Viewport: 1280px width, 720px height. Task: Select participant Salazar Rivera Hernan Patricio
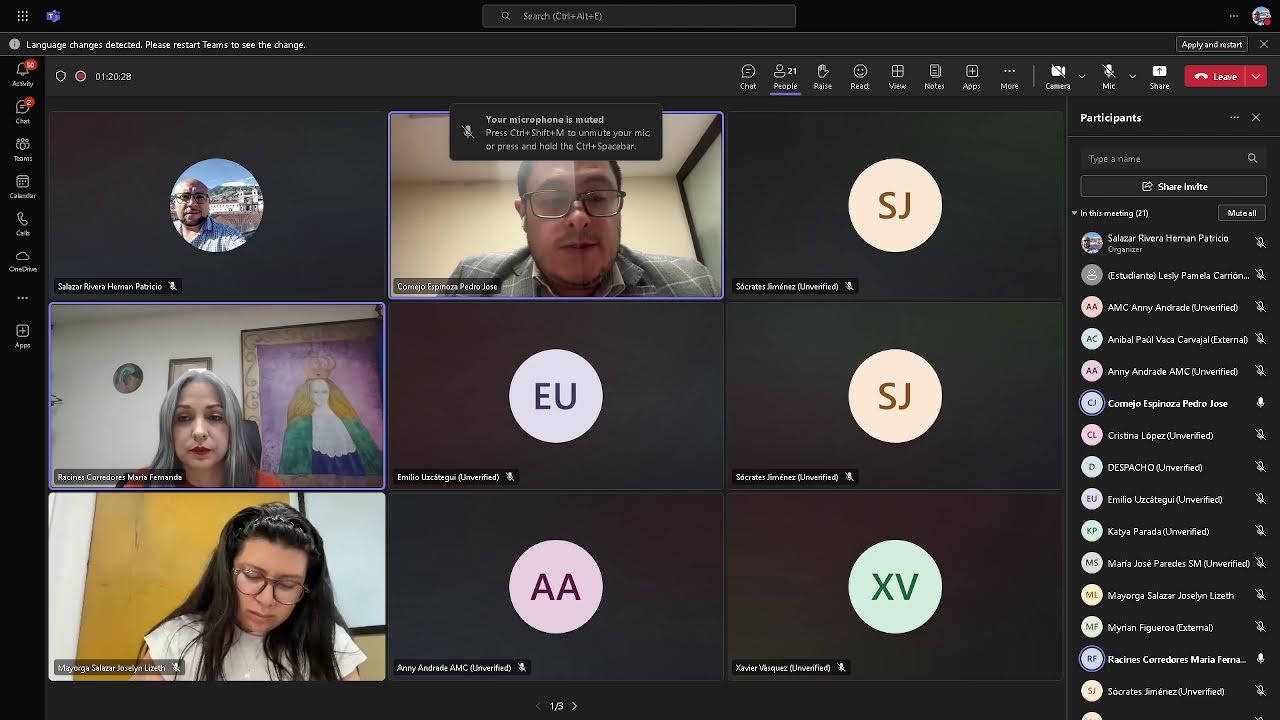pos(1174,243)
